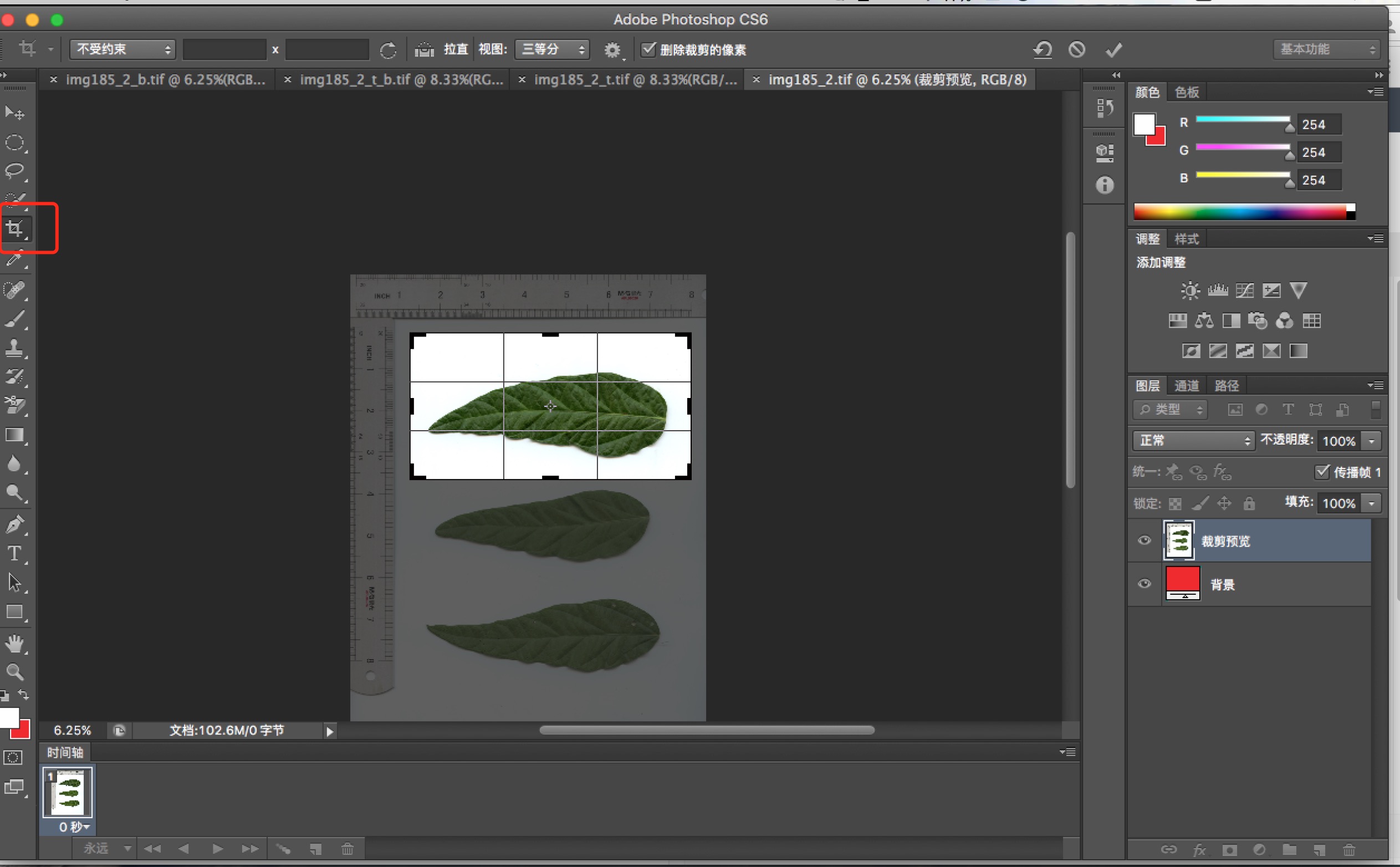Open the 不受约束 aspect ratio dropdown
The image size is (1400, 867).
pyautogui.click(x=122, y=49)
